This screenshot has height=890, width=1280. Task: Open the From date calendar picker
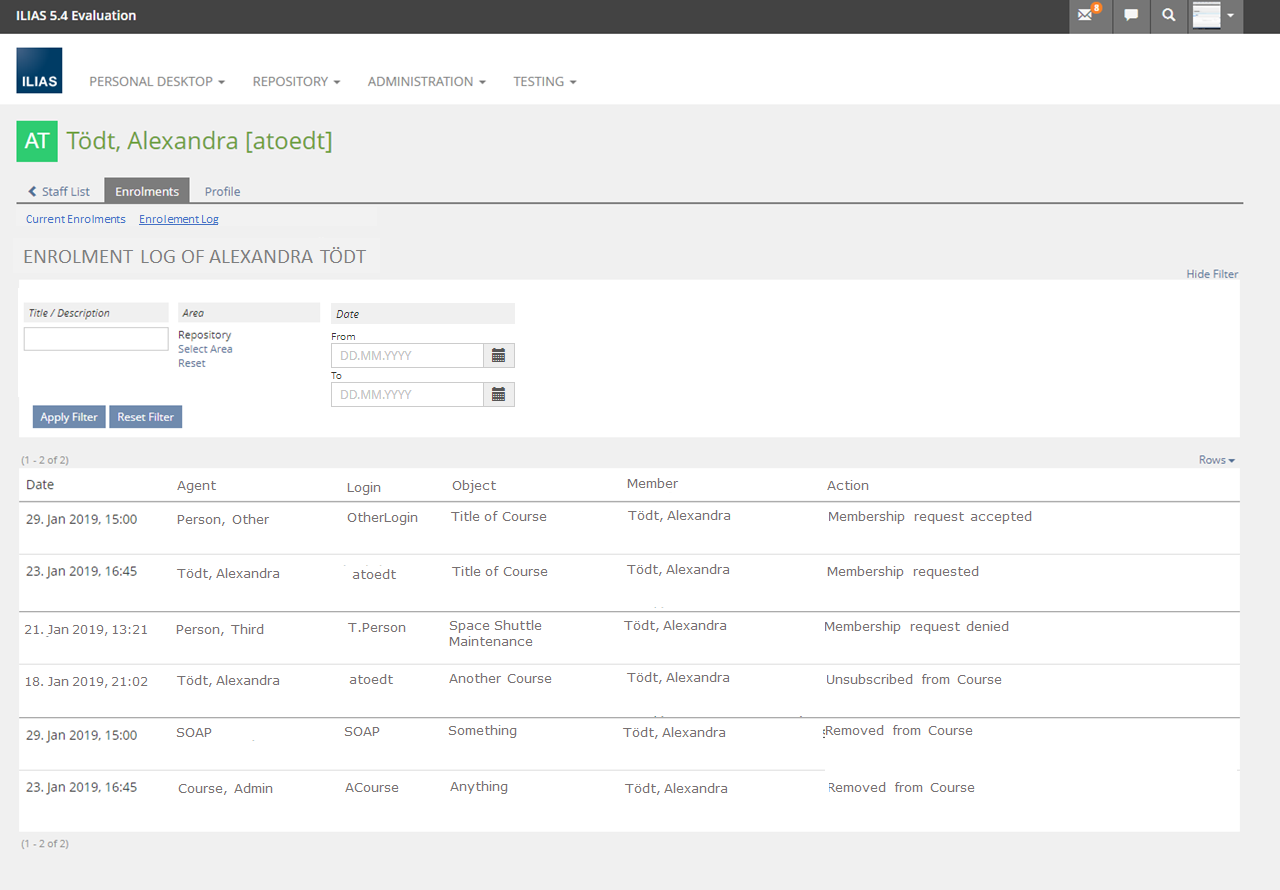[498, 355]
